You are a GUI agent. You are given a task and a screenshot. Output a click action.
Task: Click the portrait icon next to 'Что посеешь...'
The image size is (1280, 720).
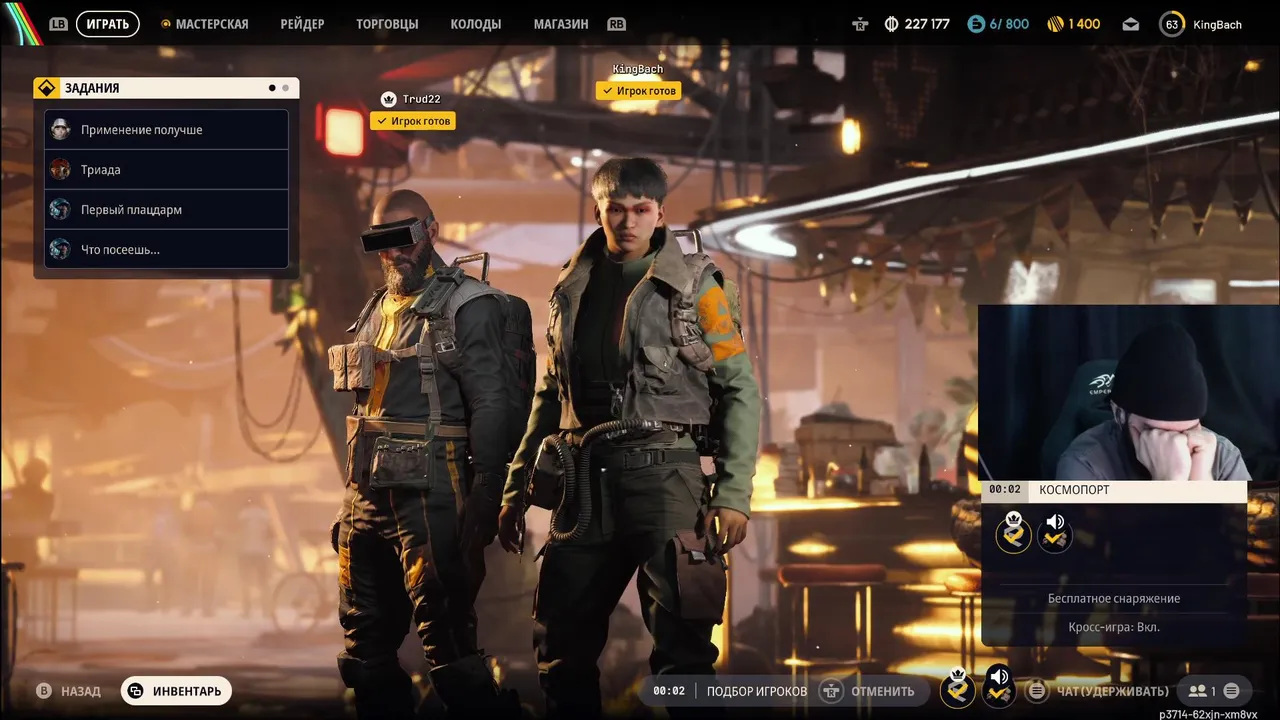click(x=61, y=249)
